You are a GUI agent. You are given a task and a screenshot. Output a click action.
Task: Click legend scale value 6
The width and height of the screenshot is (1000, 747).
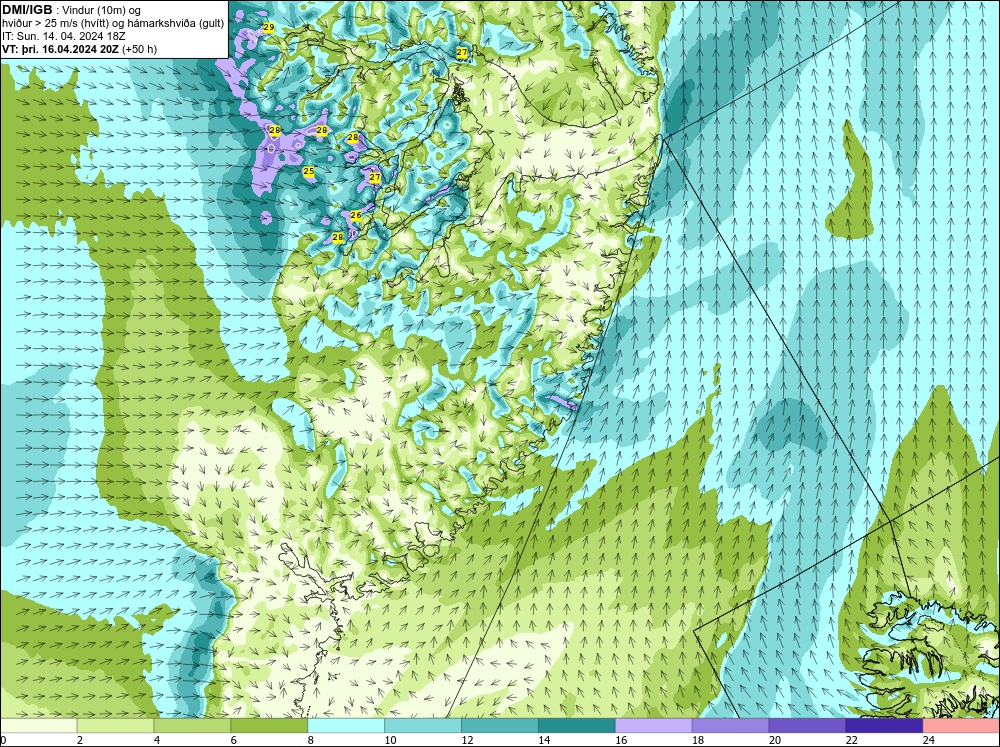tap(233, 740)
